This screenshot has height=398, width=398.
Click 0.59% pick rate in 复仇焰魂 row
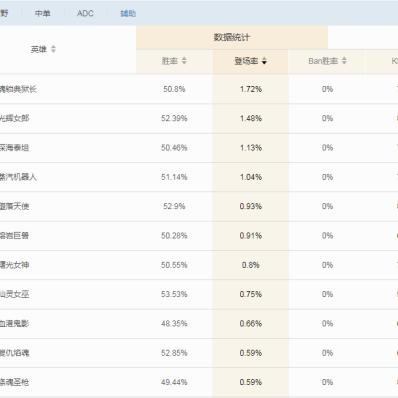pyautogui.click(x=251, y=353)
